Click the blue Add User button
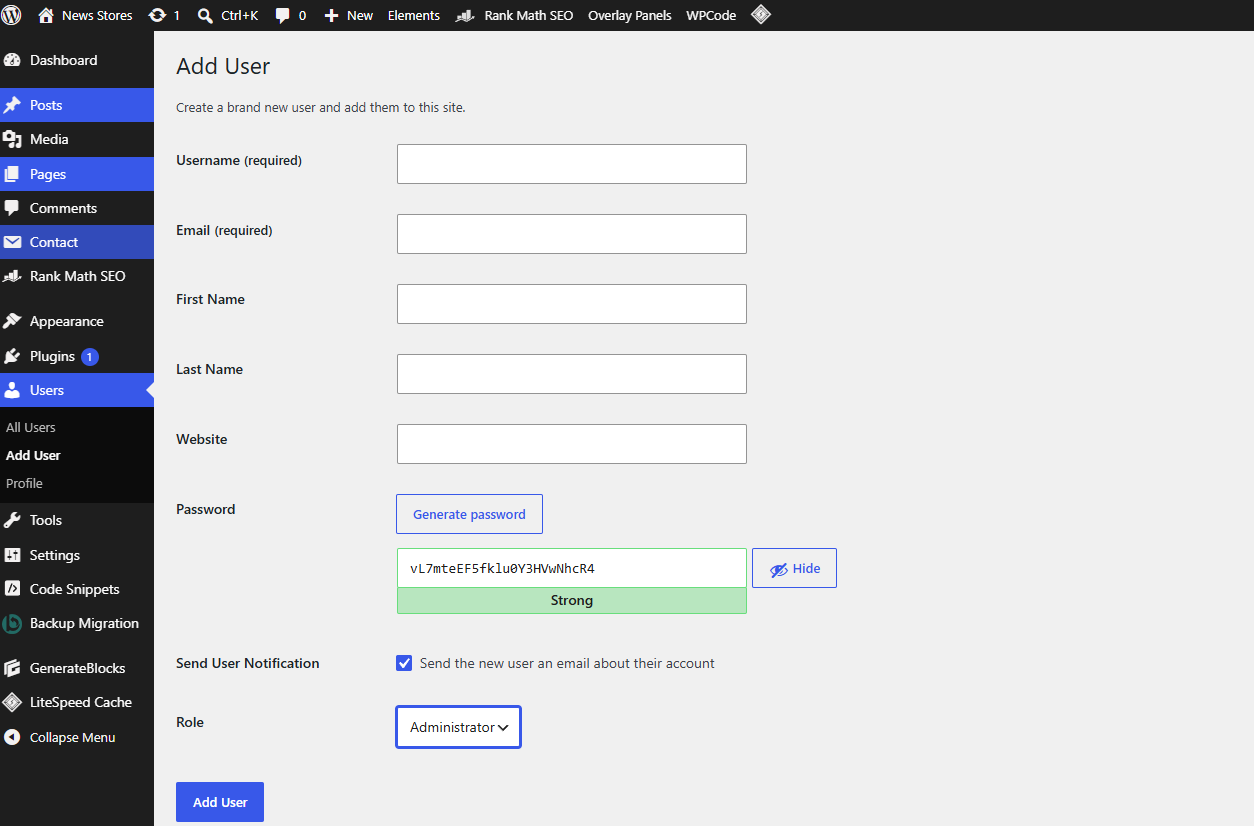The height and width of the screenshot is (826, 1254). pyautogui.click(x=220, y=802)
